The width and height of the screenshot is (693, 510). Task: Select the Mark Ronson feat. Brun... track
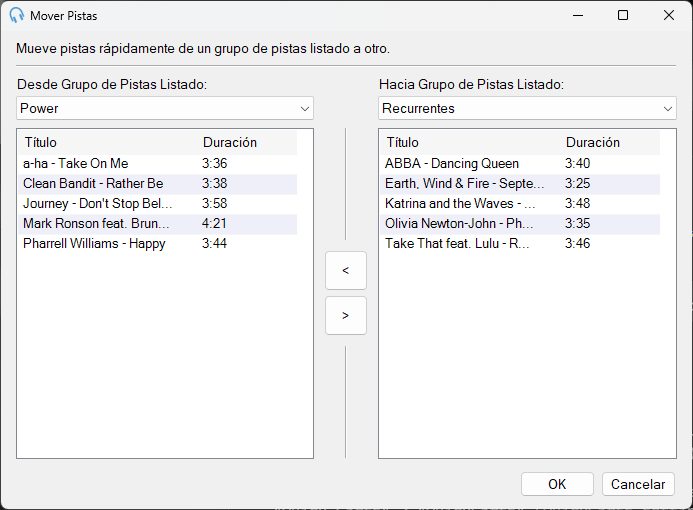coord(157,223)
